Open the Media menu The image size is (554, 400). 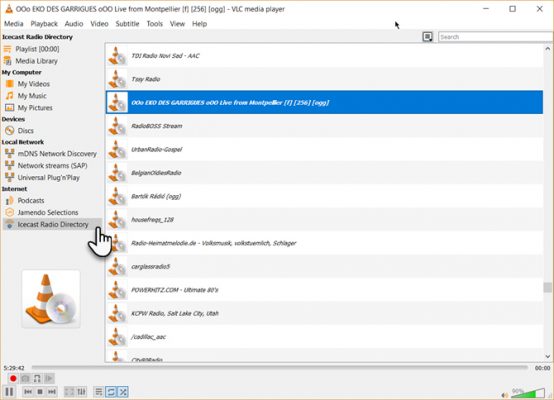click(x=14, y=24)
